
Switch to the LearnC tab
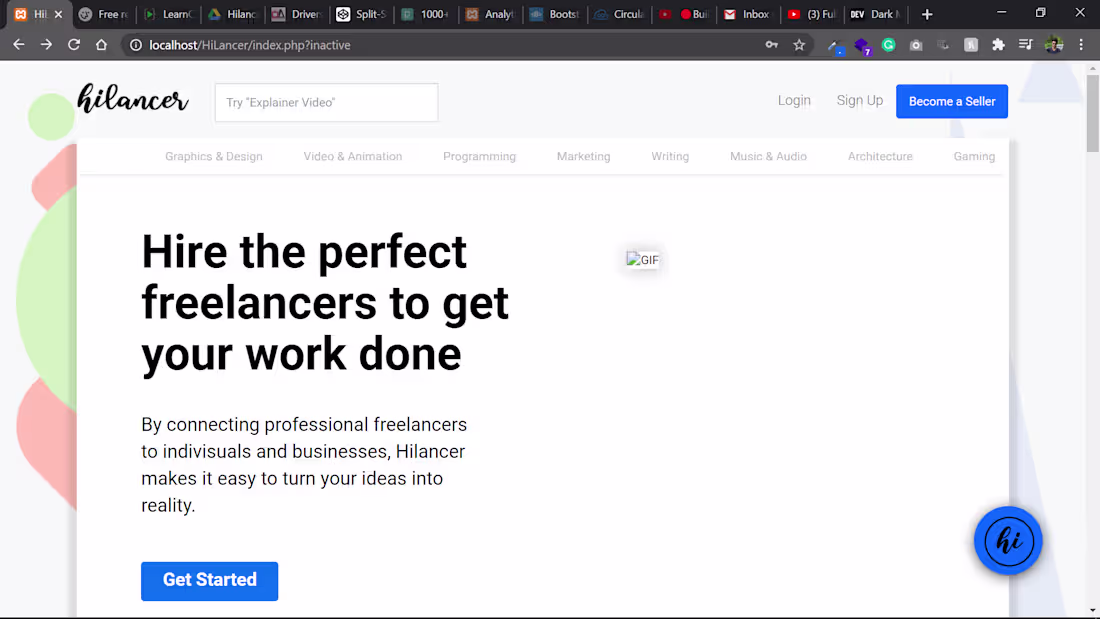(x=168, y=14)
